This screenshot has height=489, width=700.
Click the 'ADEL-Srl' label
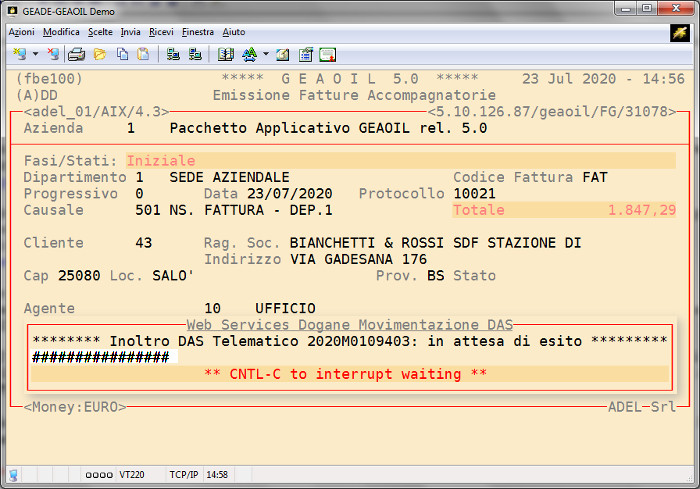(642, 407)
